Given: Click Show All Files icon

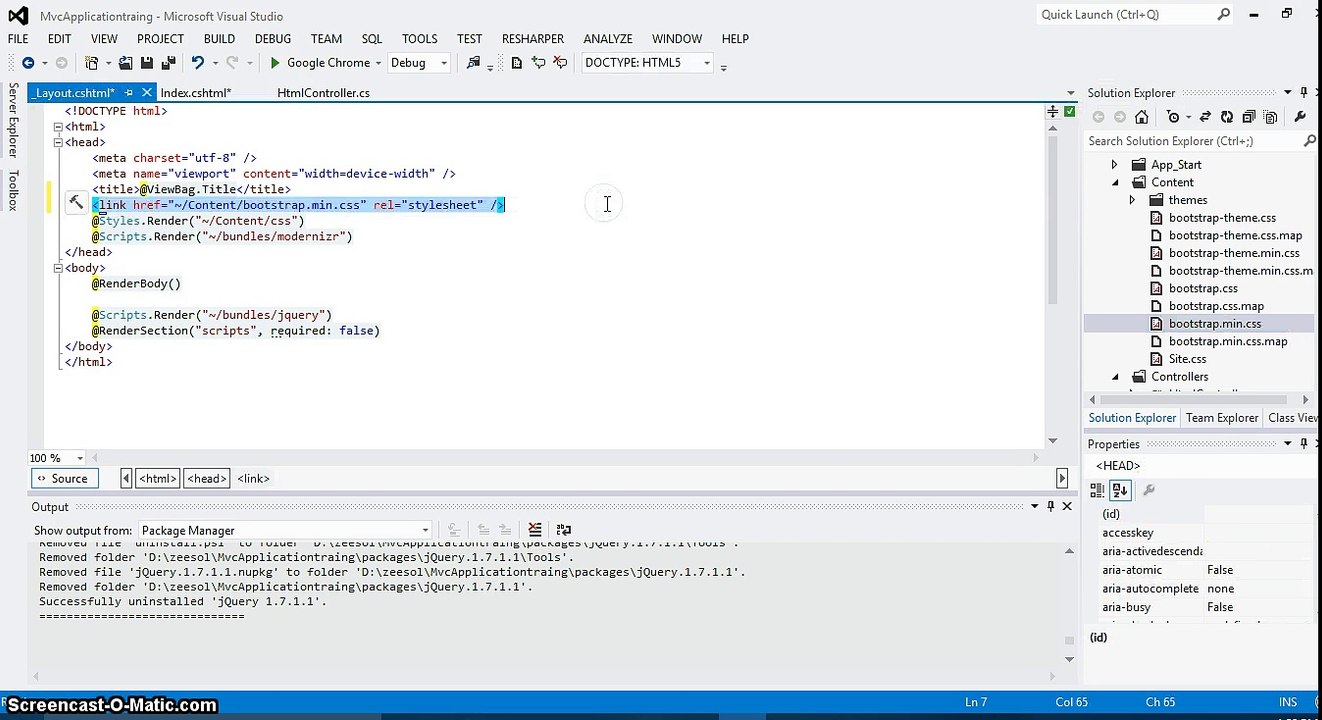Looking at the screenshot, I should (1271, 117).
